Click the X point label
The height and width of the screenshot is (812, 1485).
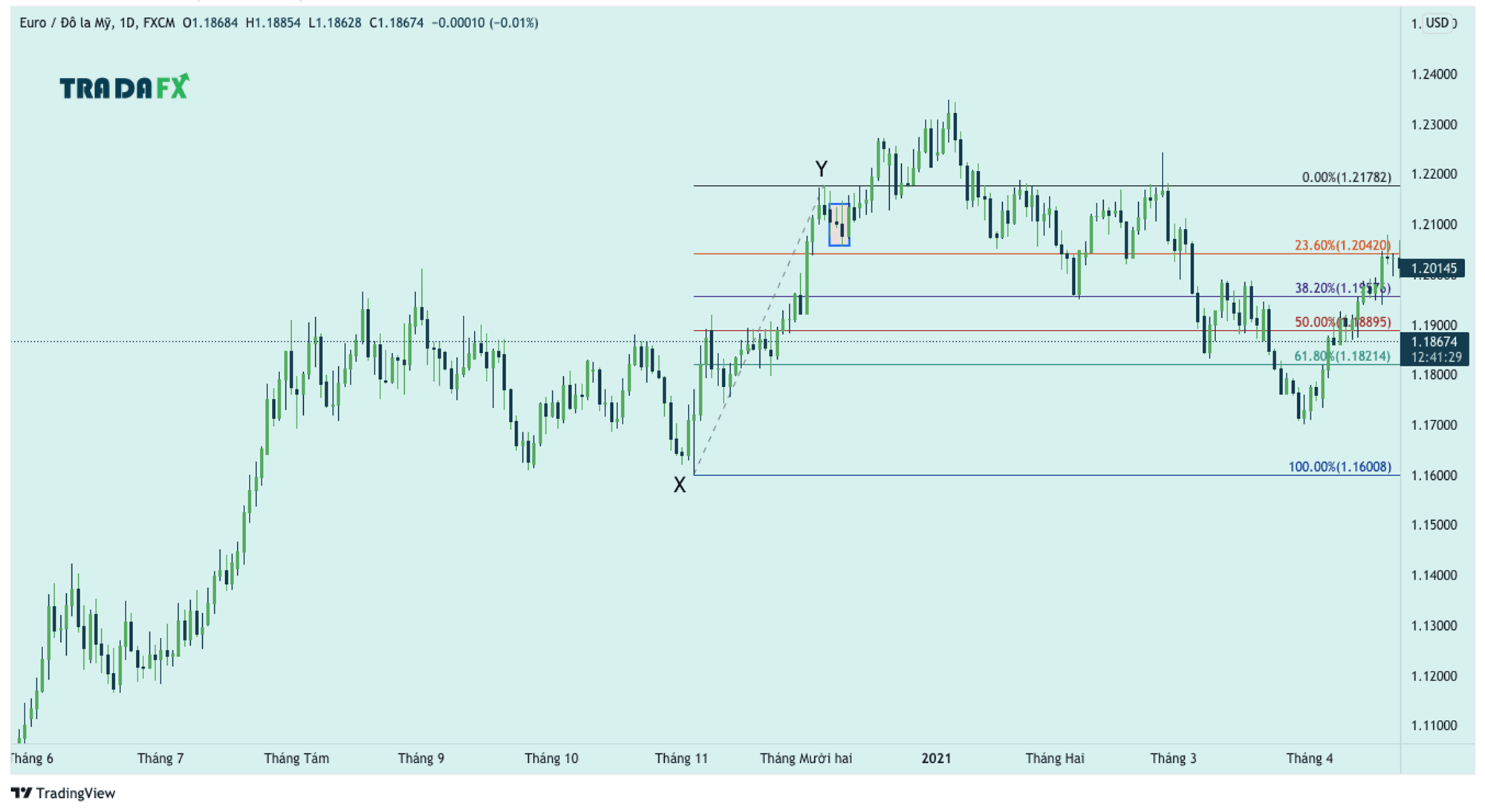679,485
